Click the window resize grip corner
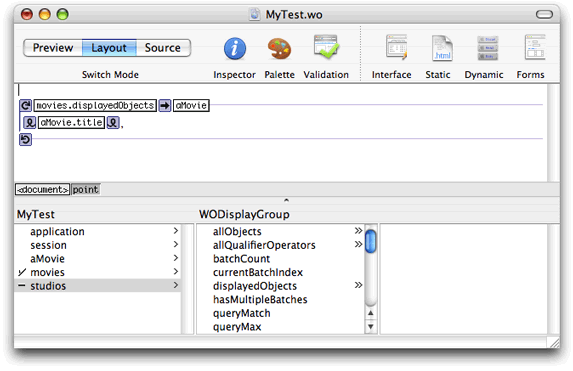573x371 pixels. [554, 342]
